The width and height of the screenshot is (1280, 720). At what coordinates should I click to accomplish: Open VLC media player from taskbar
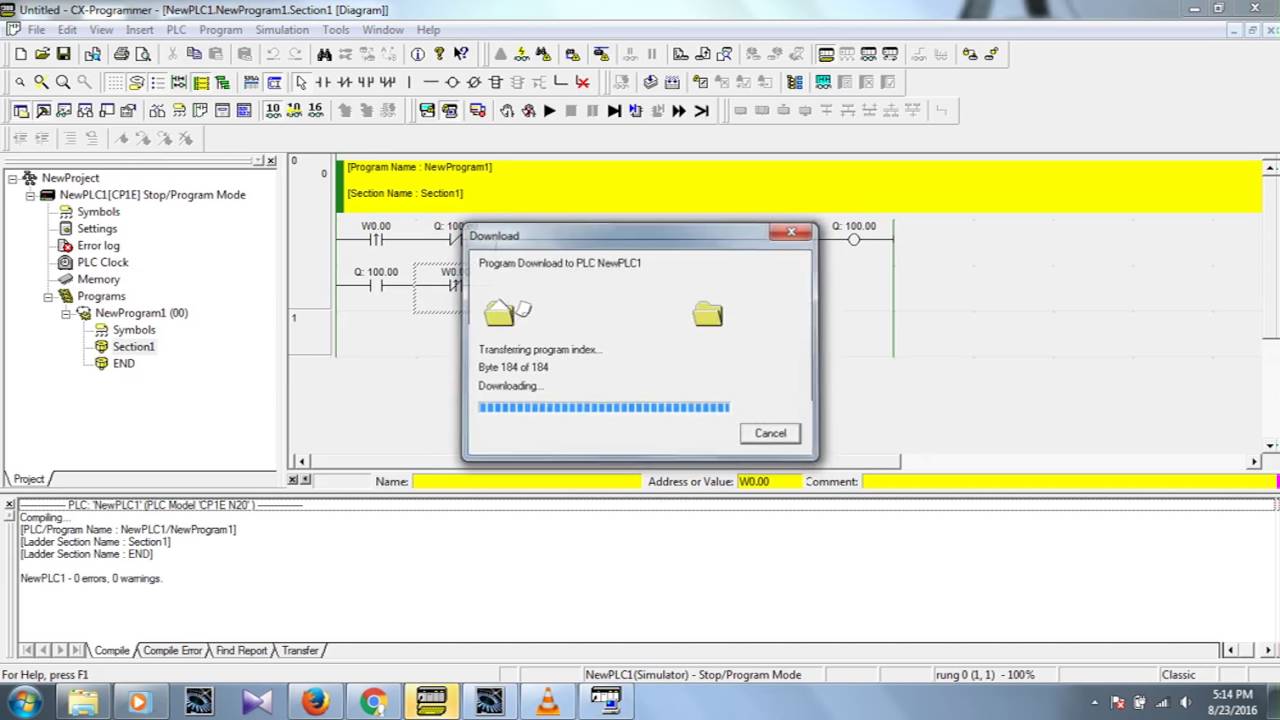click(548, 701)
